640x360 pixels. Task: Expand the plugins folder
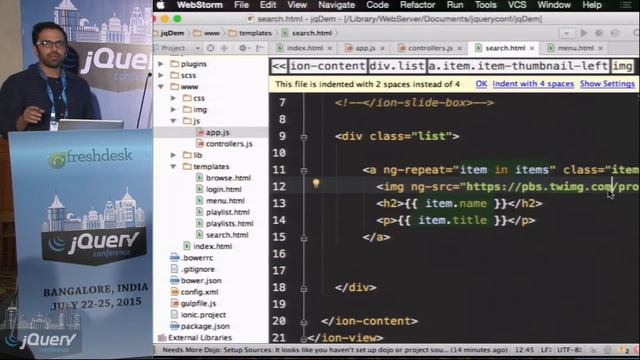[161, 64]
